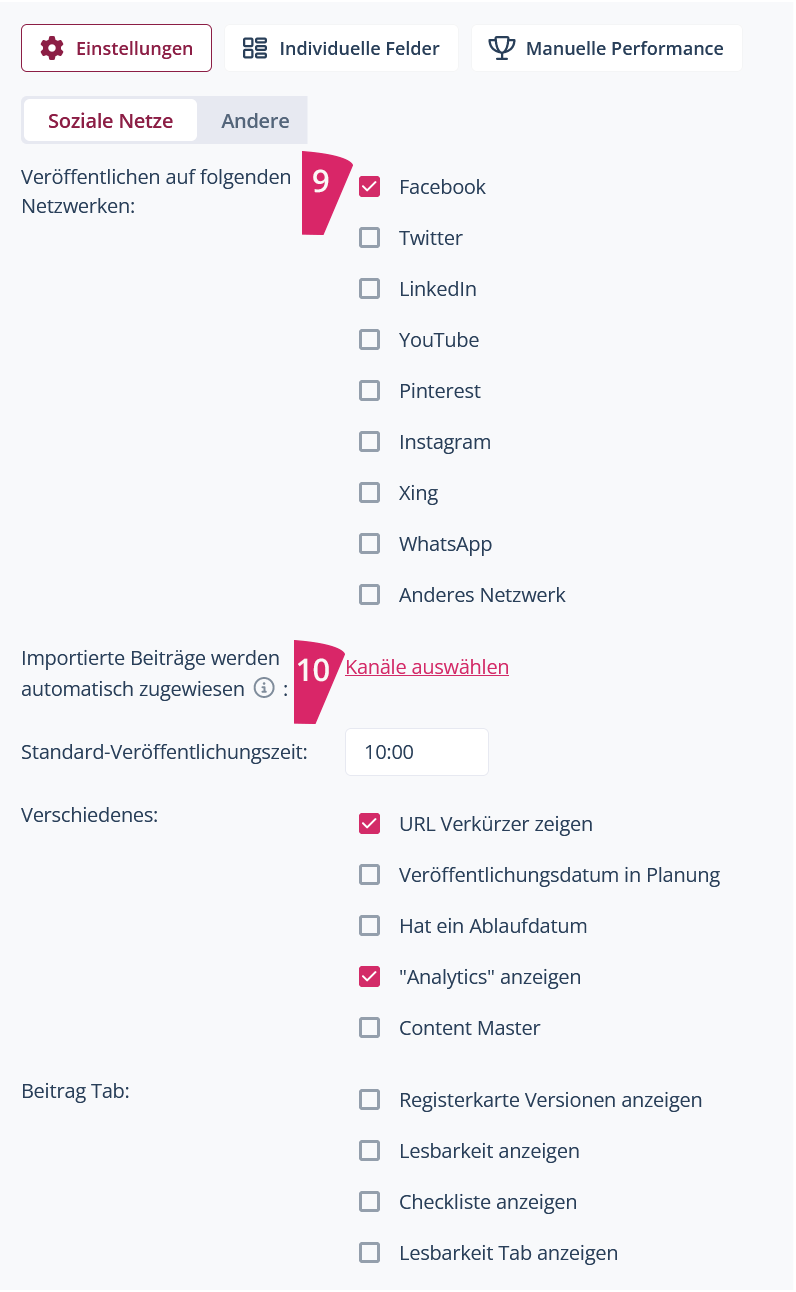Switch to the Soziale Netze tab

[x=111, y=121]
